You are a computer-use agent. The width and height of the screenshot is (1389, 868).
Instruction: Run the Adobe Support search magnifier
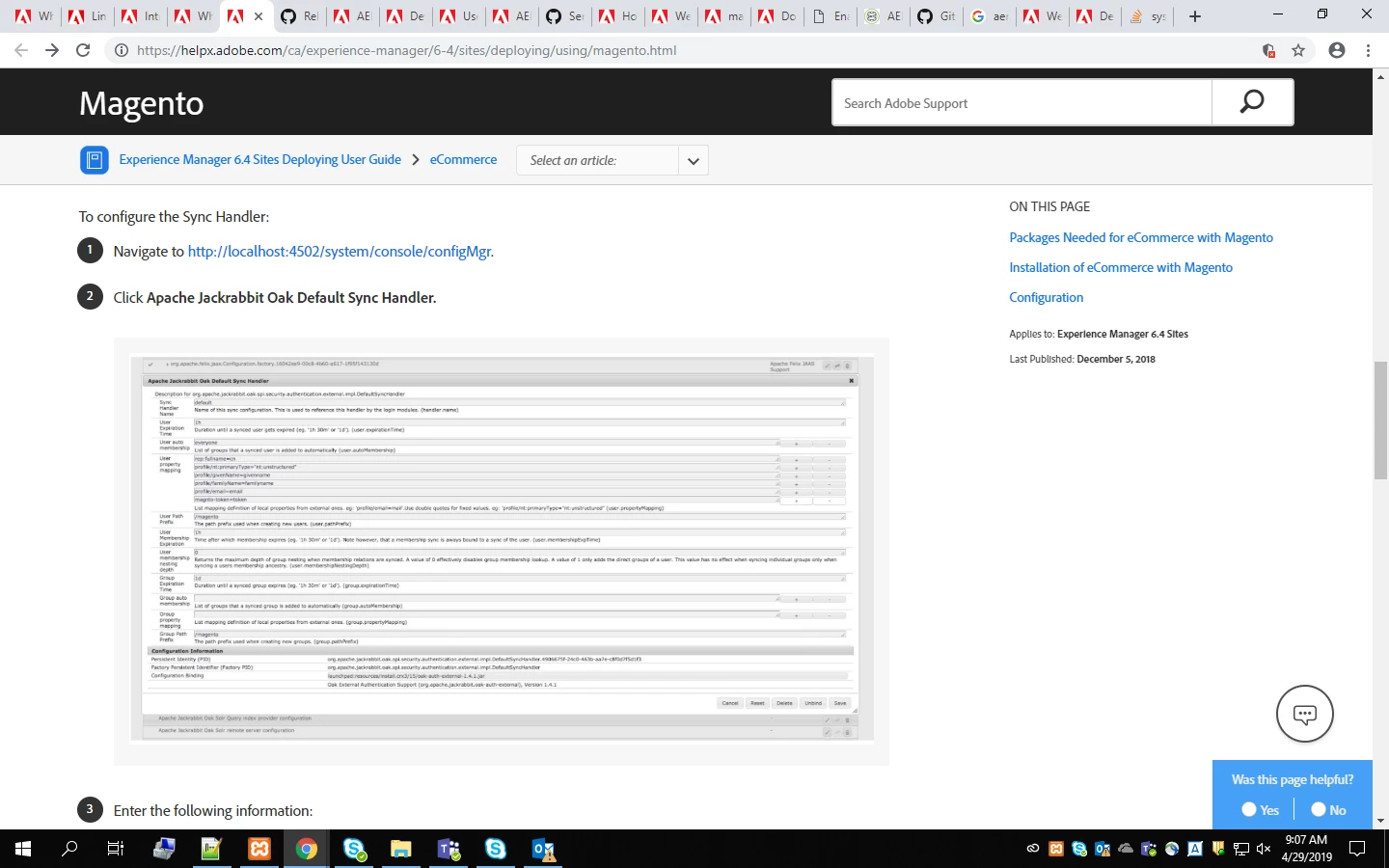1252,102
